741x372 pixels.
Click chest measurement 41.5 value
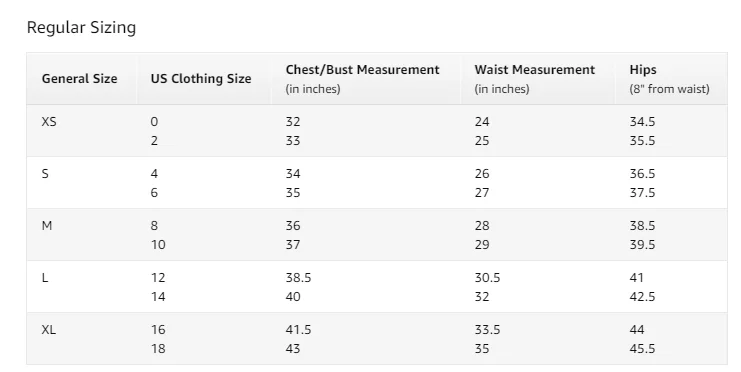[x=298, y=330]
